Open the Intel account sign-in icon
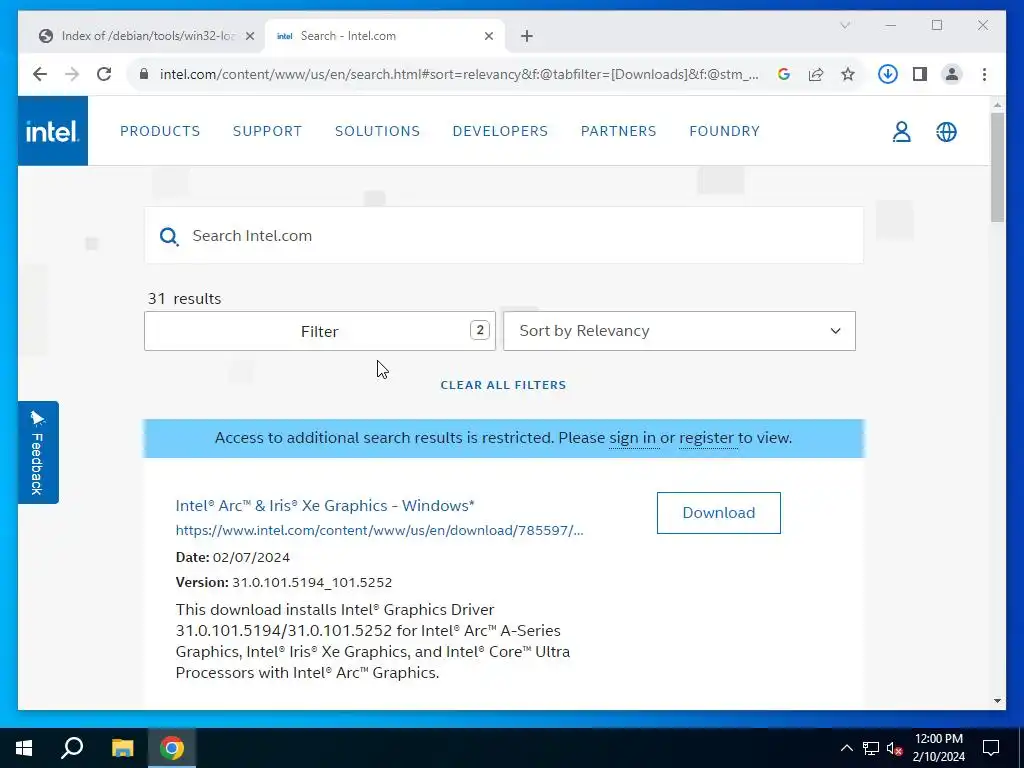The height and width of the screenshot is (768, 1024). 901,132
